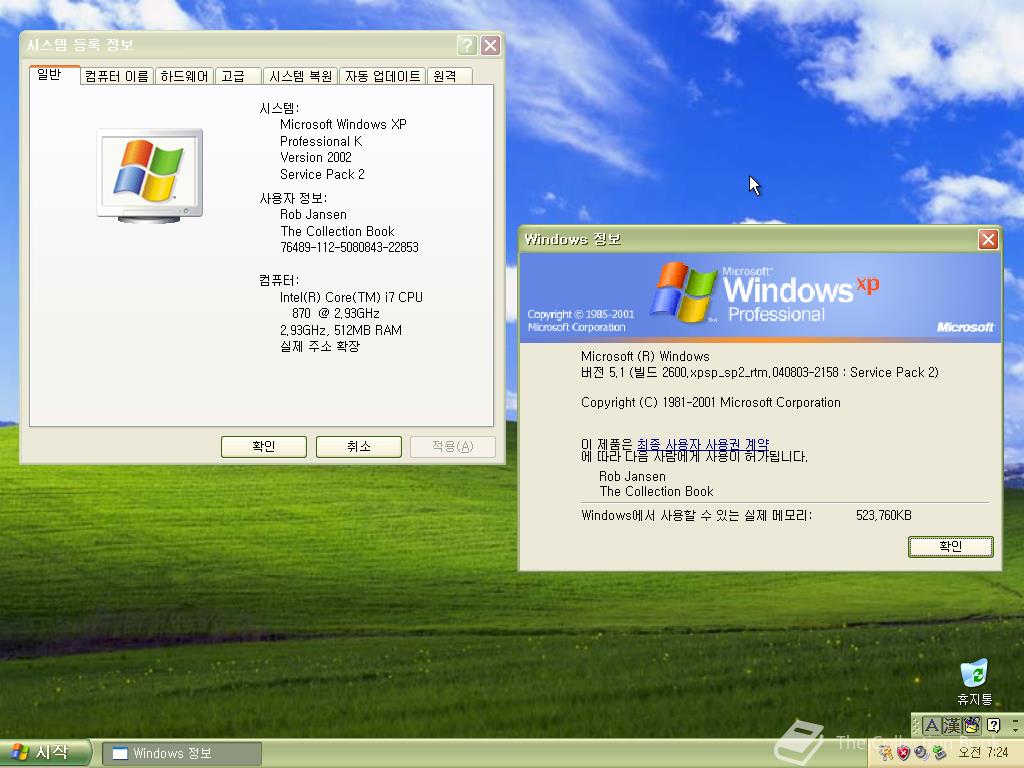The height and width of the screenshot is (768, 1024).
Task: Click the 'Copyright (C) 1981-2001 Microsoft Corporation' line
Action: coord(711,402)
